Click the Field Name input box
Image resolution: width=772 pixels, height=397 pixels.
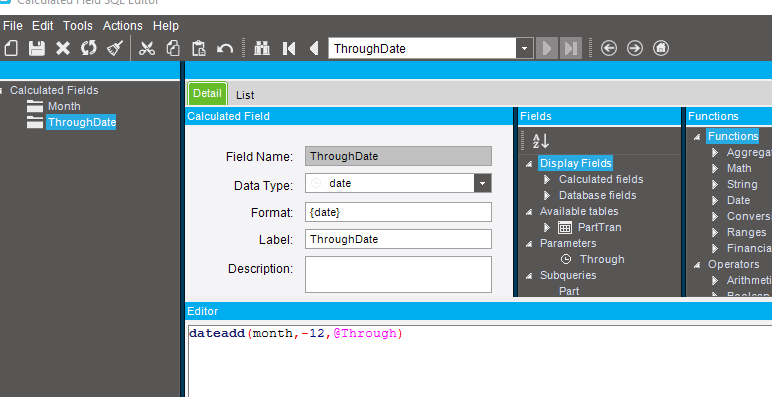click(398, 156)
